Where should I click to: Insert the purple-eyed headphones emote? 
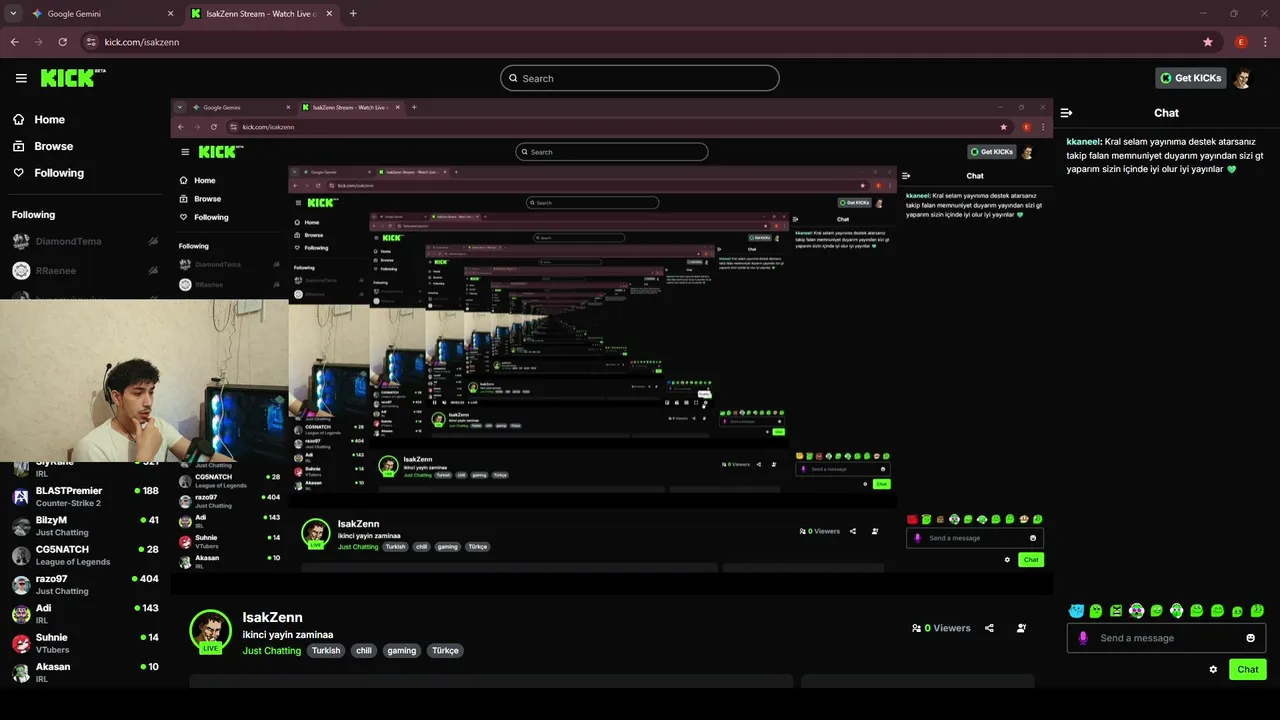1137,610
